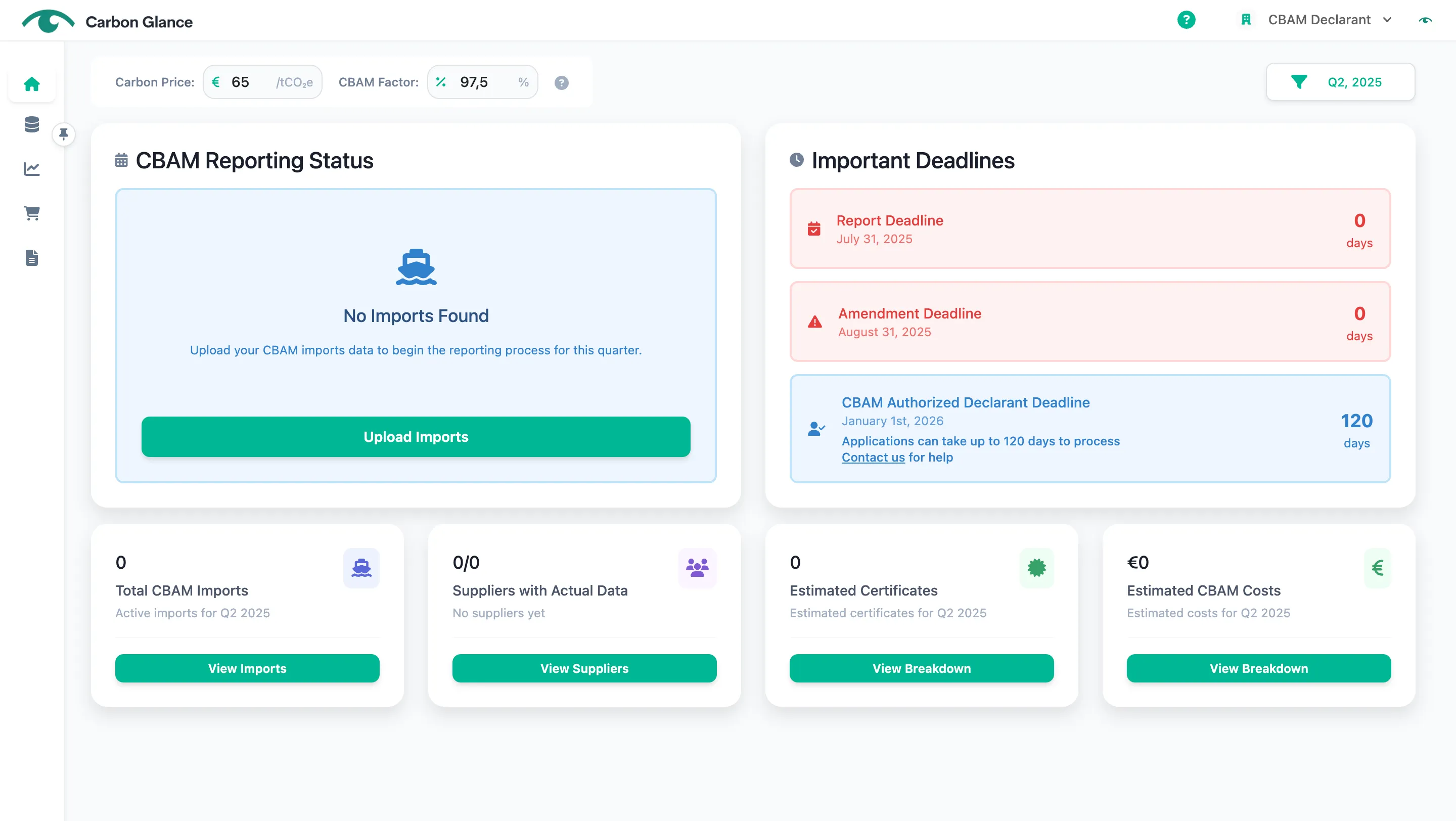Edit the Carbon Price value field
Image resolution: width=1456 pixels, height=821 pixels.
[262, 82]
